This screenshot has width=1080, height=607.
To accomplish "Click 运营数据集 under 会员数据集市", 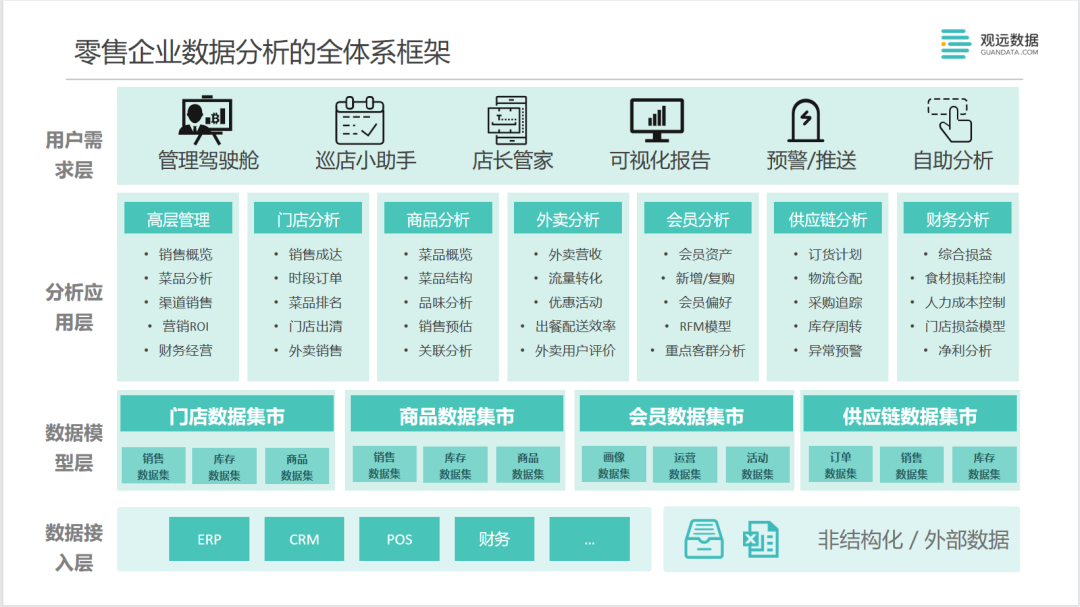I will 685,465.
